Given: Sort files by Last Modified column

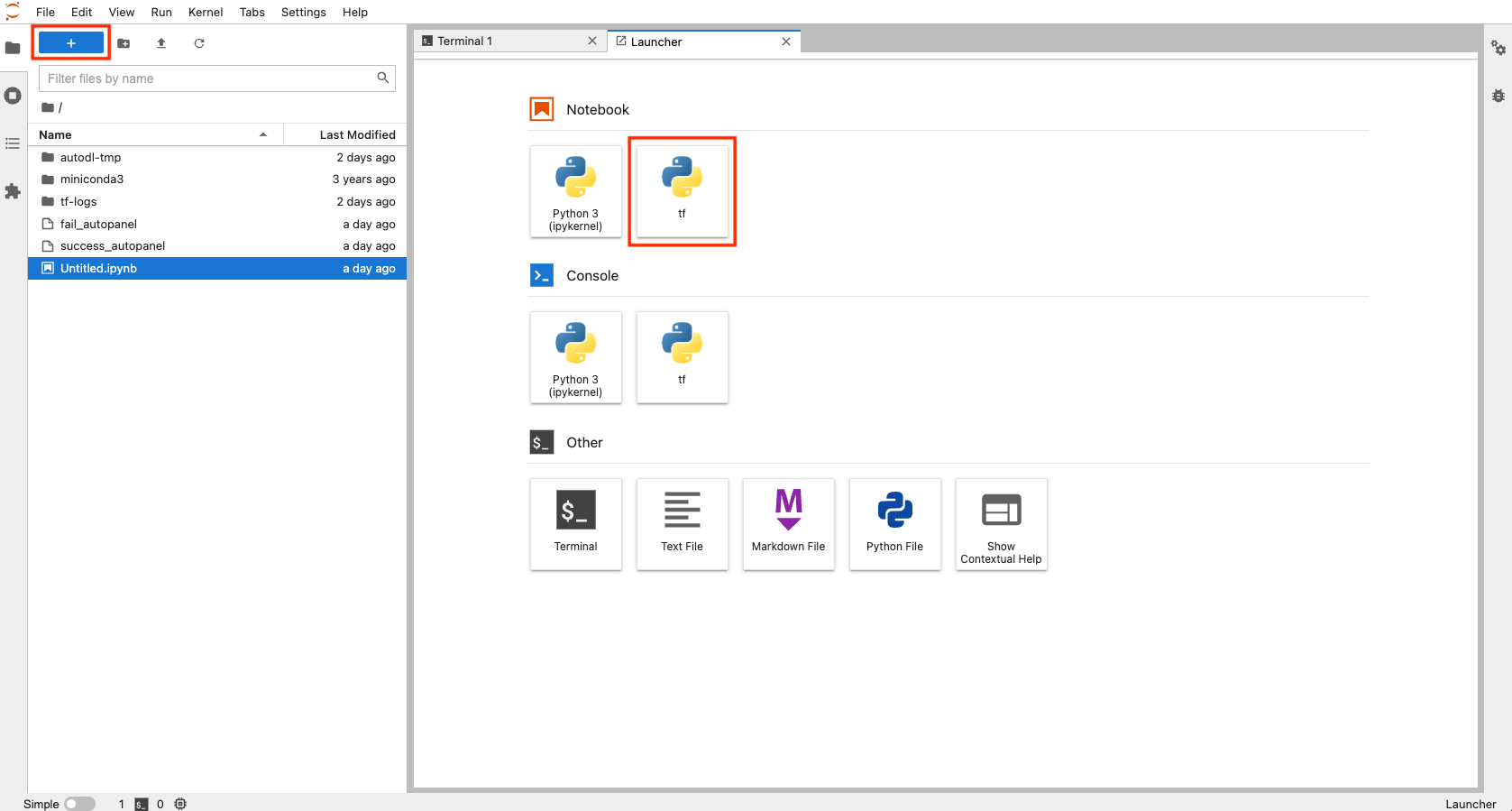Looking at the screenshot, I should click(345, 134).
